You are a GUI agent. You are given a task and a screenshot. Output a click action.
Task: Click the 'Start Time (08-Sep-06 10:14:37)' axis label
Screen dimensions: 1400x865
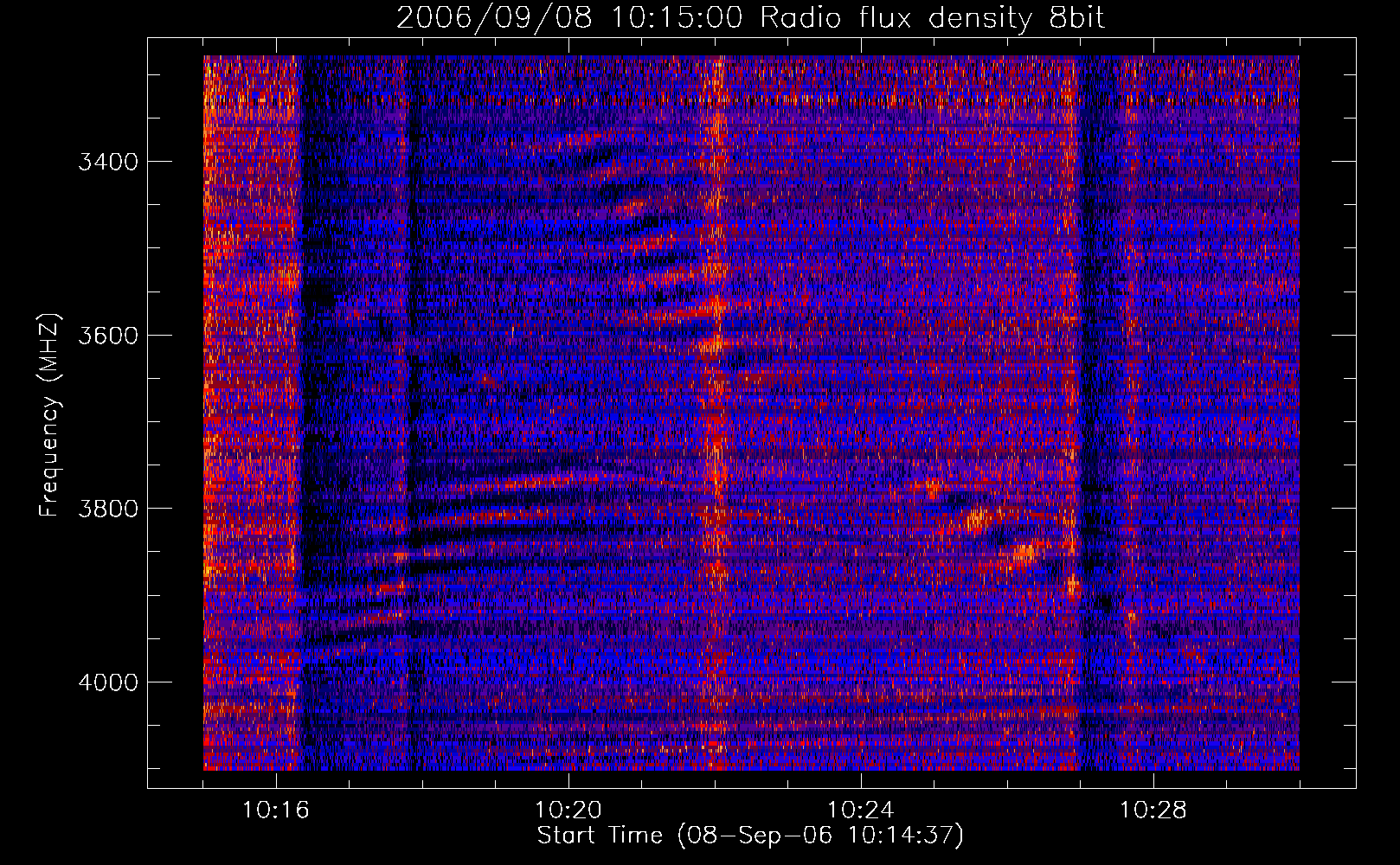point(750,836)
